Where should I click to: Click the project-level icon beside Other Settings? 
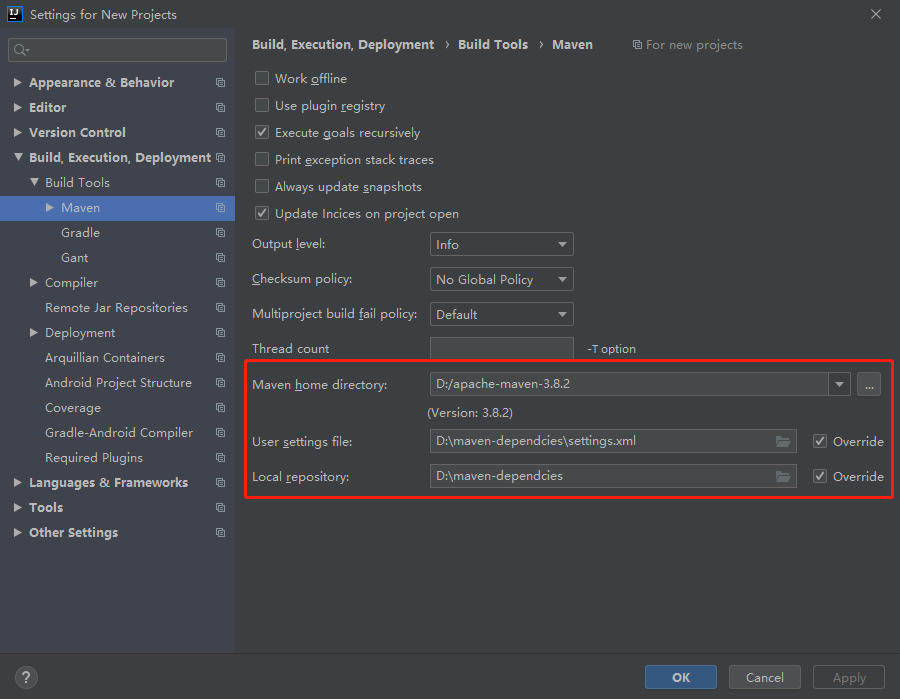220,533
